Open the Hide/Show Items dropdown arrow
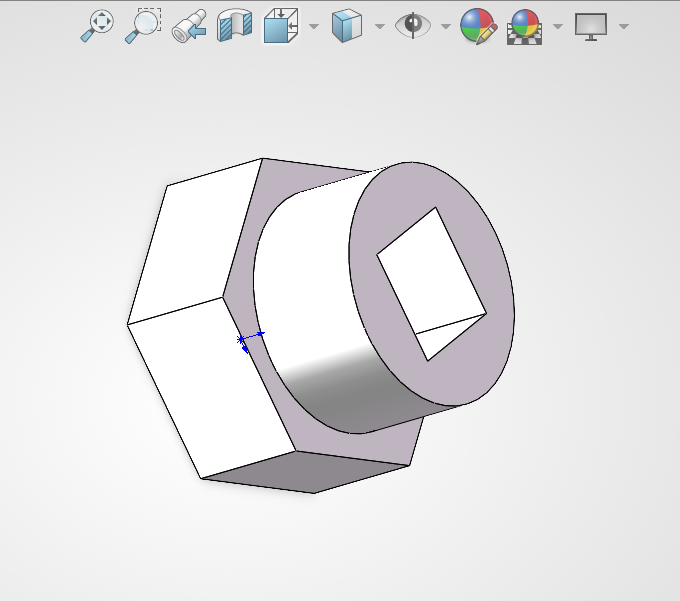The image size is (680, 601). (x=446, y=26)
